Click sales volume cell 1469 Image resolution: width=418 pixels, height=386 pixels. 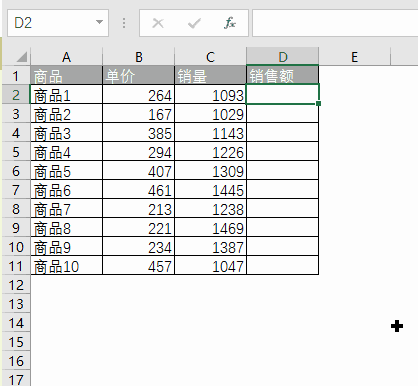tap(210, 227)
